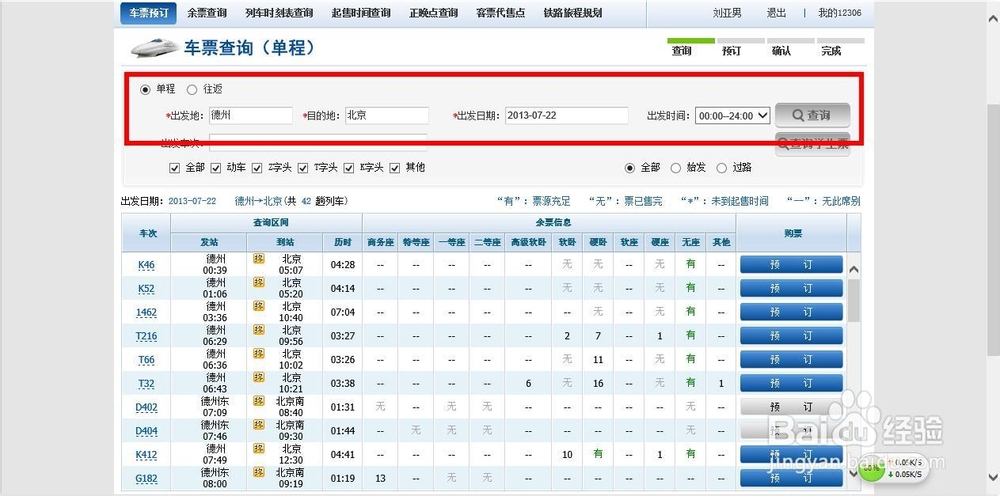Click 预订 button for train T216
The height and width of the screenshot is (496, 1000).
click(x=791, y=335)
